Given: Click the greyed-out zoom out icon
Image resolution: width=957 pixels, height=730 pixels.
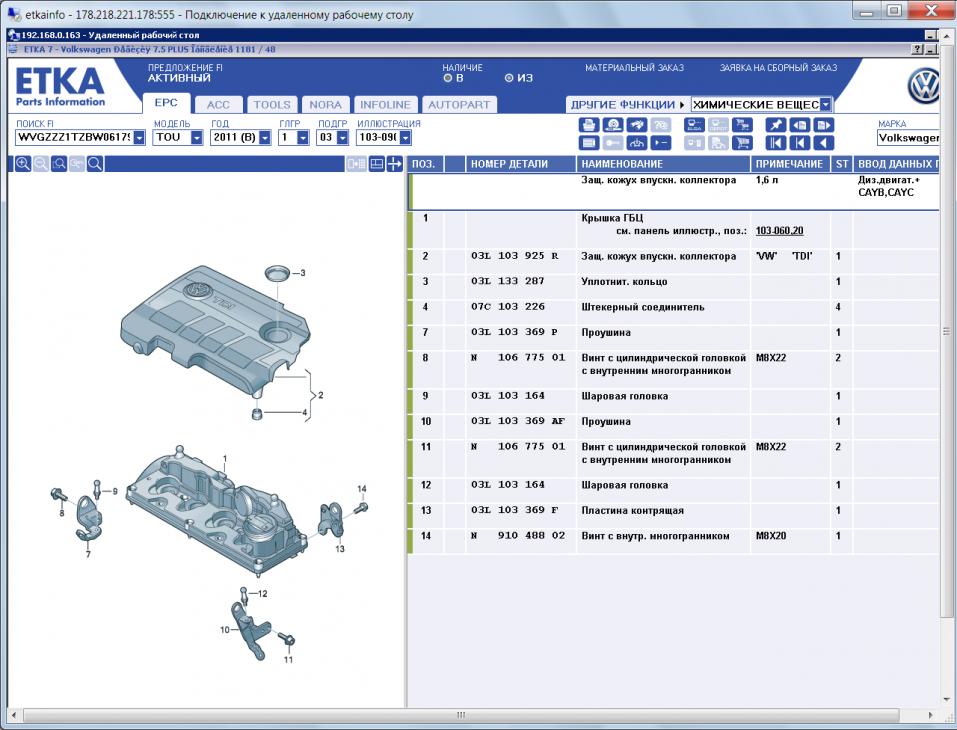Looking at the screenshot, I should point(41,164).
